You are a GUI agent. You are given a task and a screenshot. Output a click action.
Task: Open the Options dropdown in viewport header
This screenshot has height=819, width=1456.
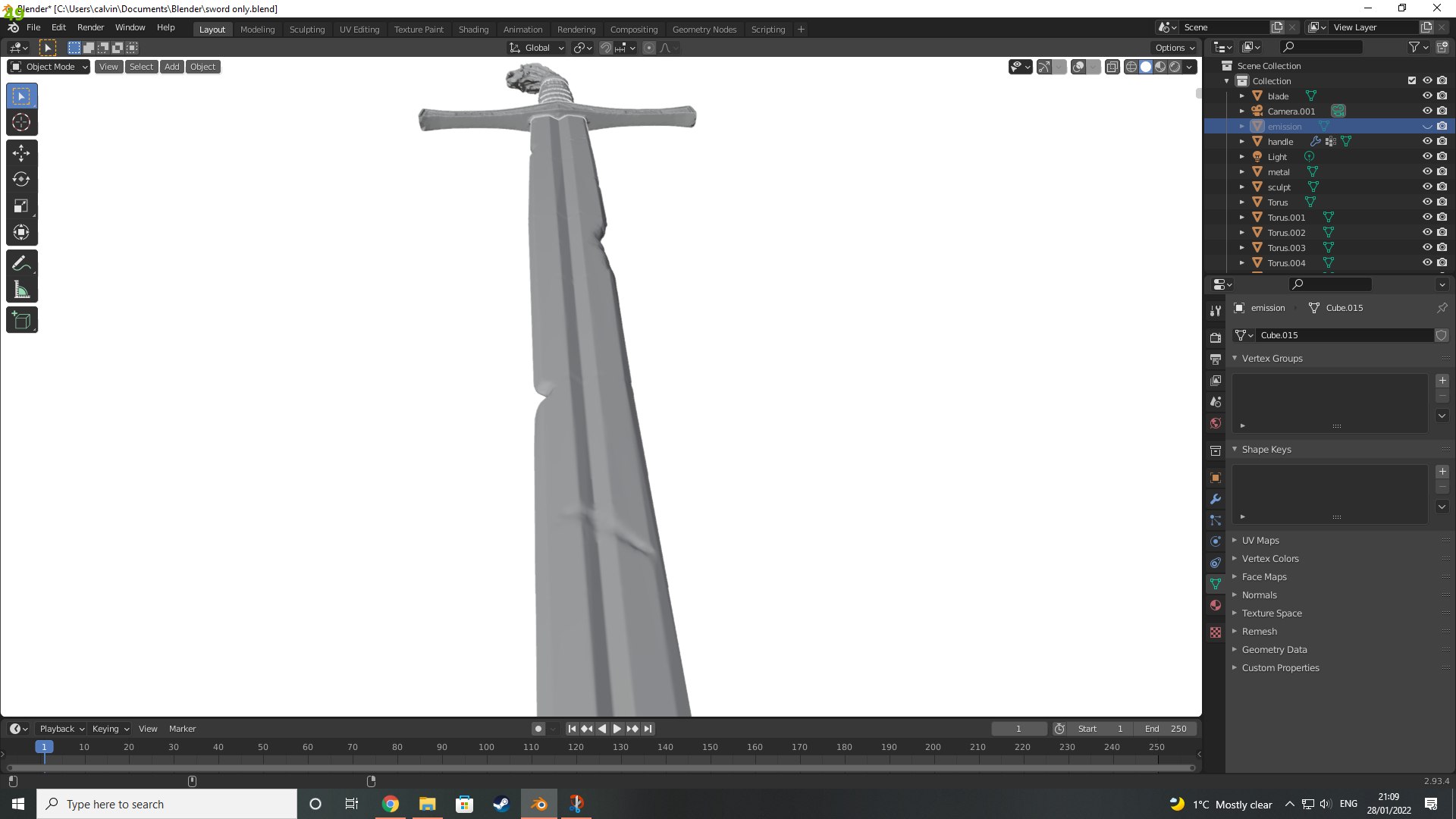[1175, 48]
